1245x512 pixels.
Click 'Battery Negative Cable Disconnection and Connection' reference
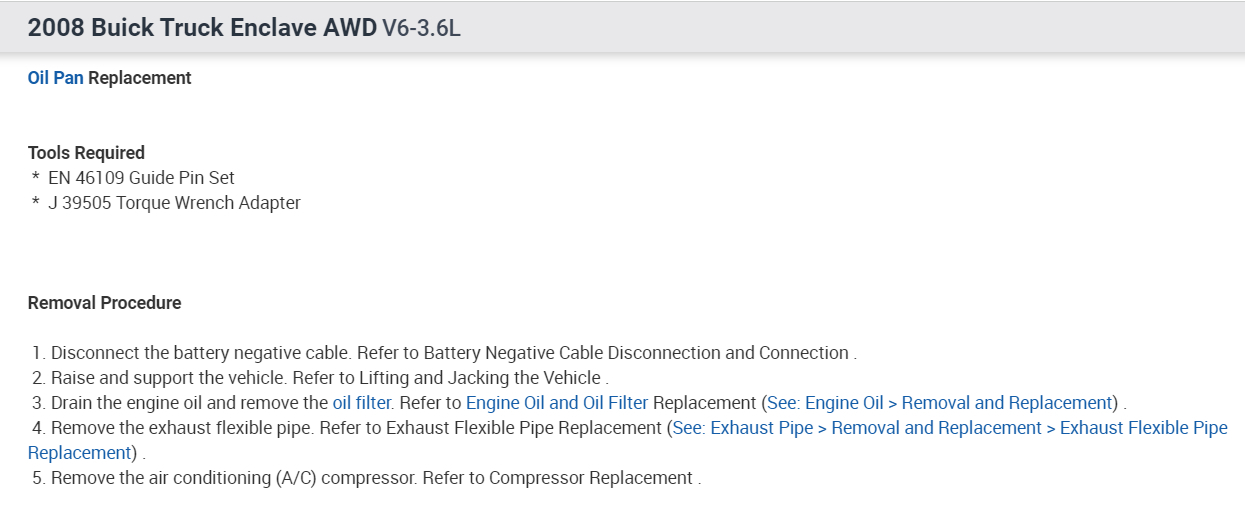pyautogui.click(x=636, y=353)
